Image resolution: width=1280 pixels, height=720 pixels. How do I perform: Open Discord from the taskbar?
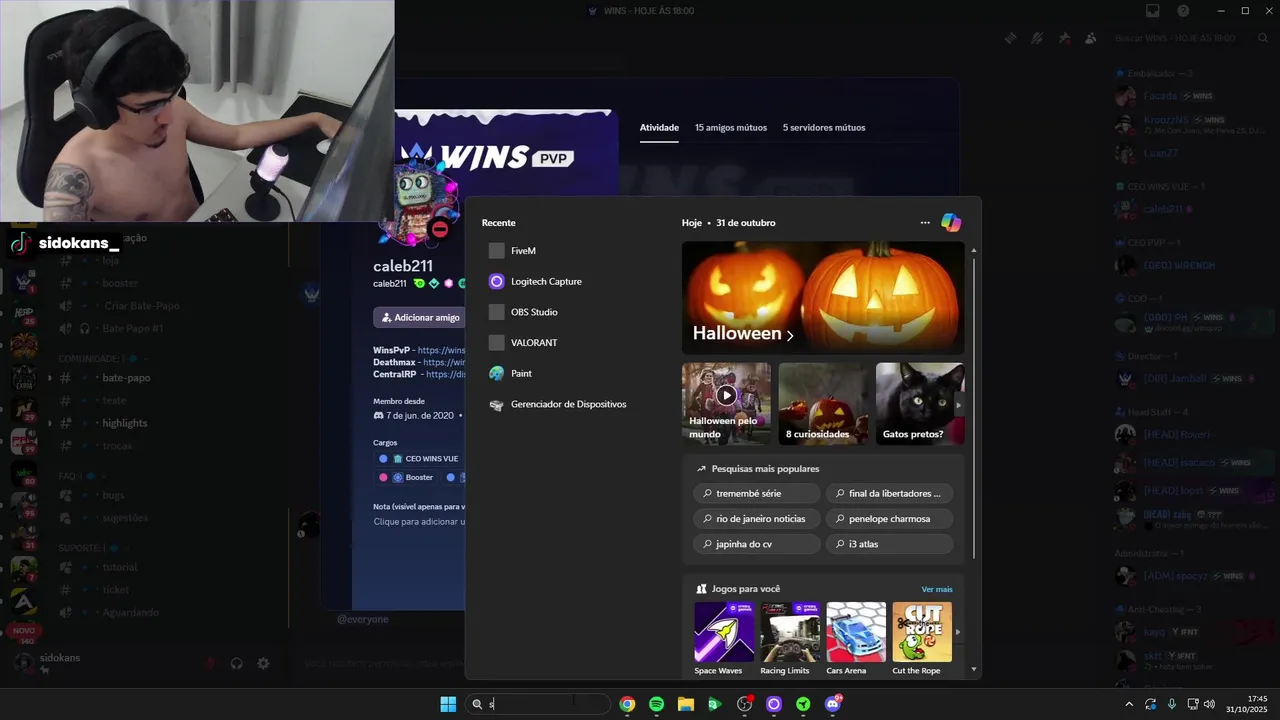point(833,704)
